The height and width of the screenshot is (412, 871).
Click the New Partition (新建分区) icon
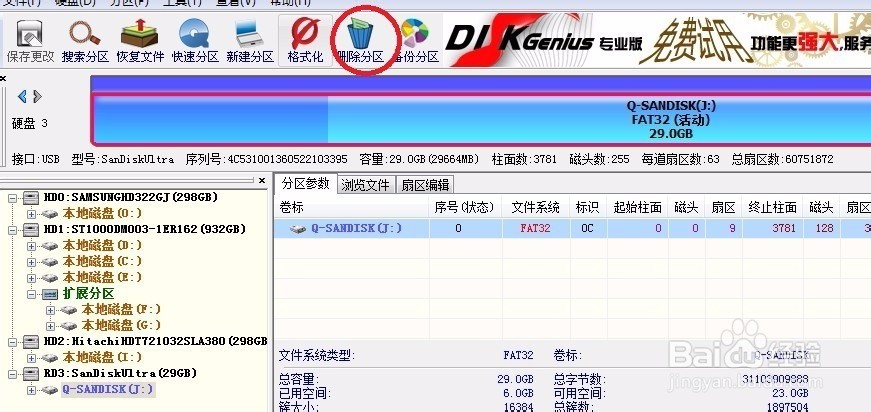[x=250, y=40]
